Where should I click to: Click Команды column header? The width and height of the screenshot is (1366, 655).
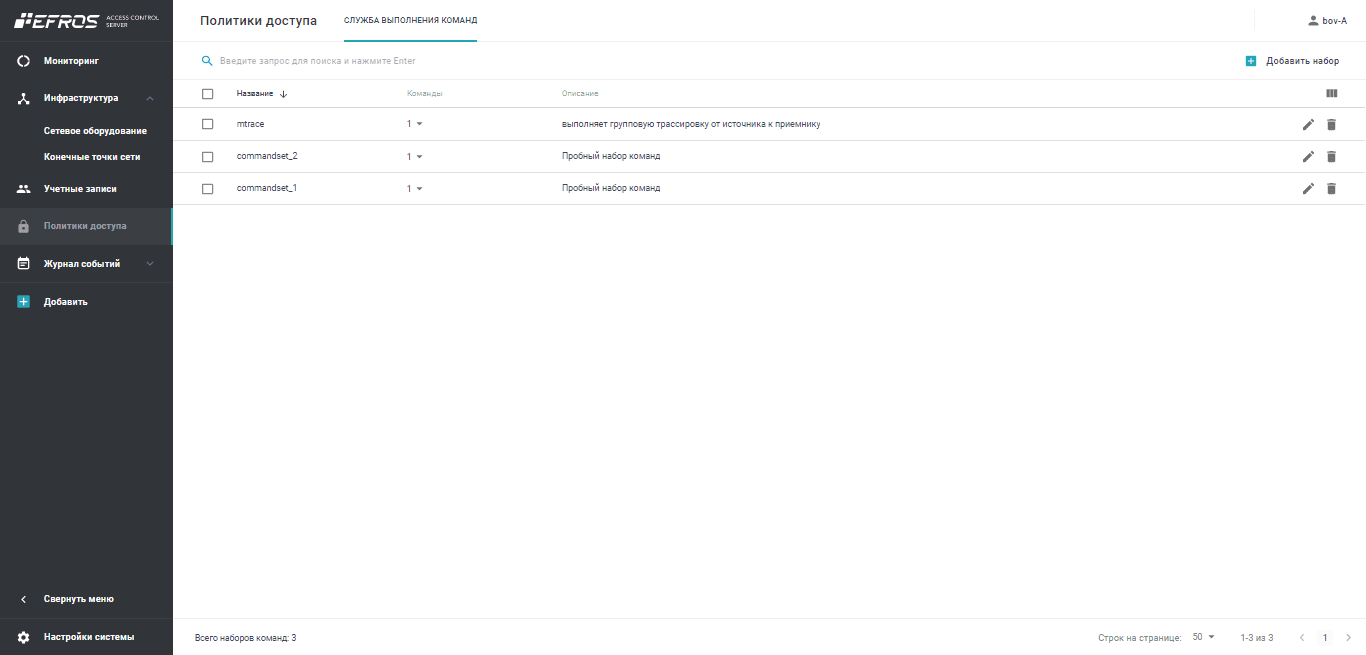(x=424, y=94)
